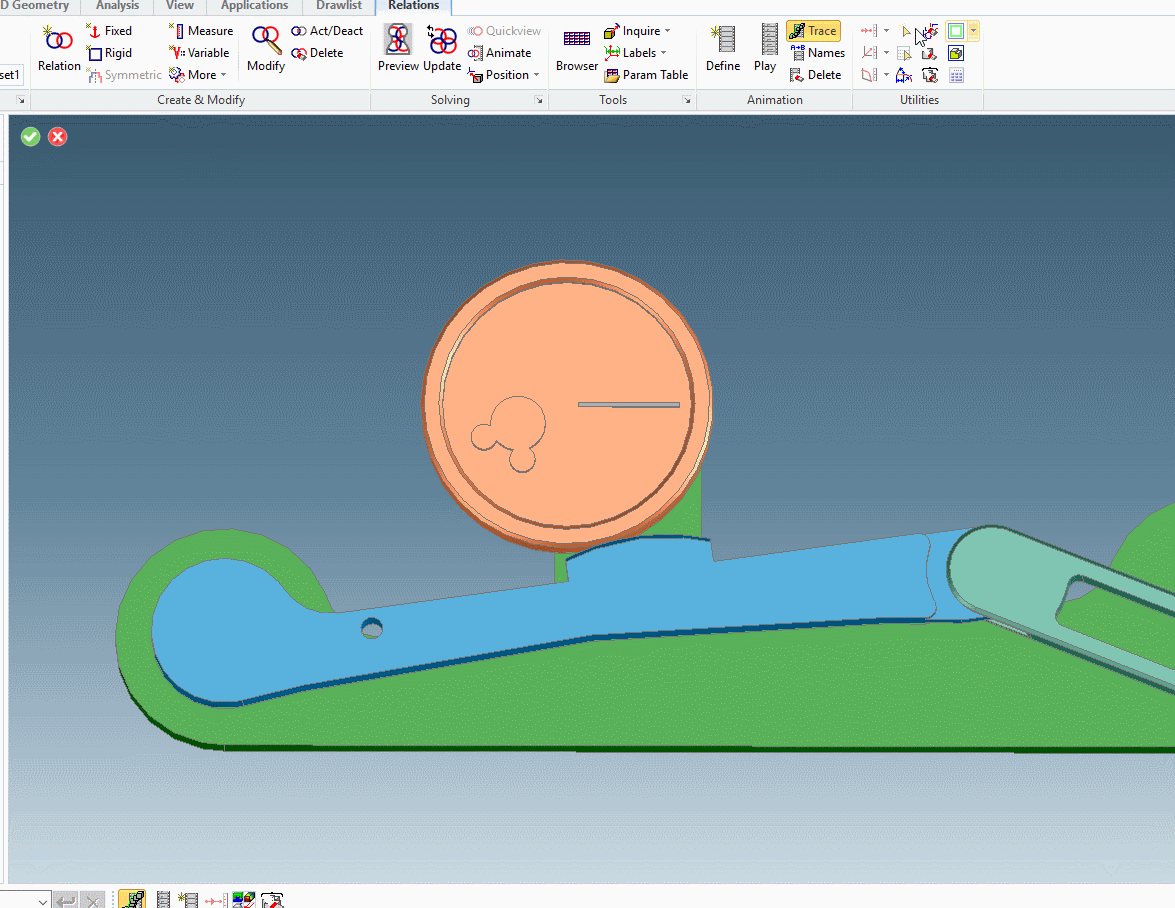Click the purple grid table utility icon
The image size is (1175, 908).
(x=955, y=75)
